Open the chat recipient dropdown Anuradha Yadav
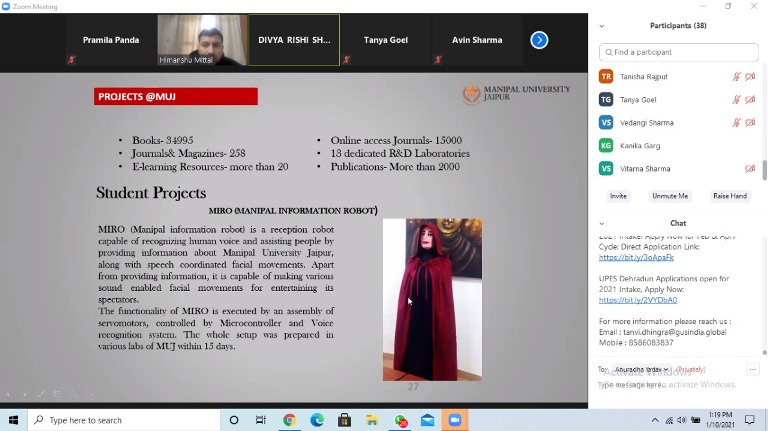The image size is (768, 431). pyautogui.click(x=640, y=369)
